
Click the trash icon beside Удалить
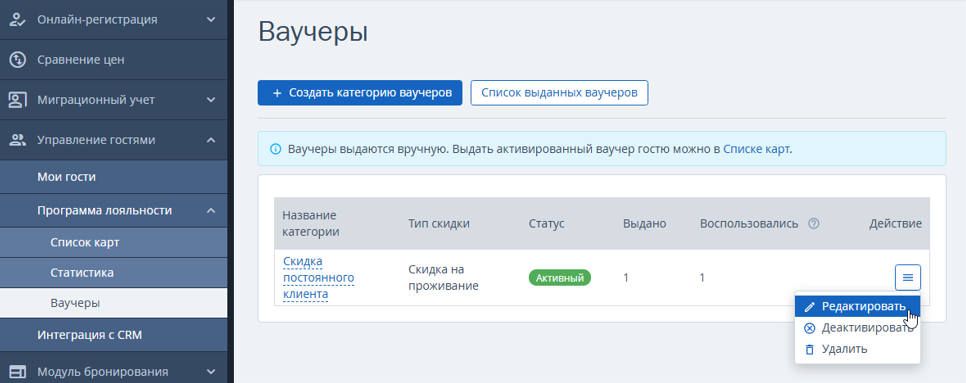click(810, 349)
